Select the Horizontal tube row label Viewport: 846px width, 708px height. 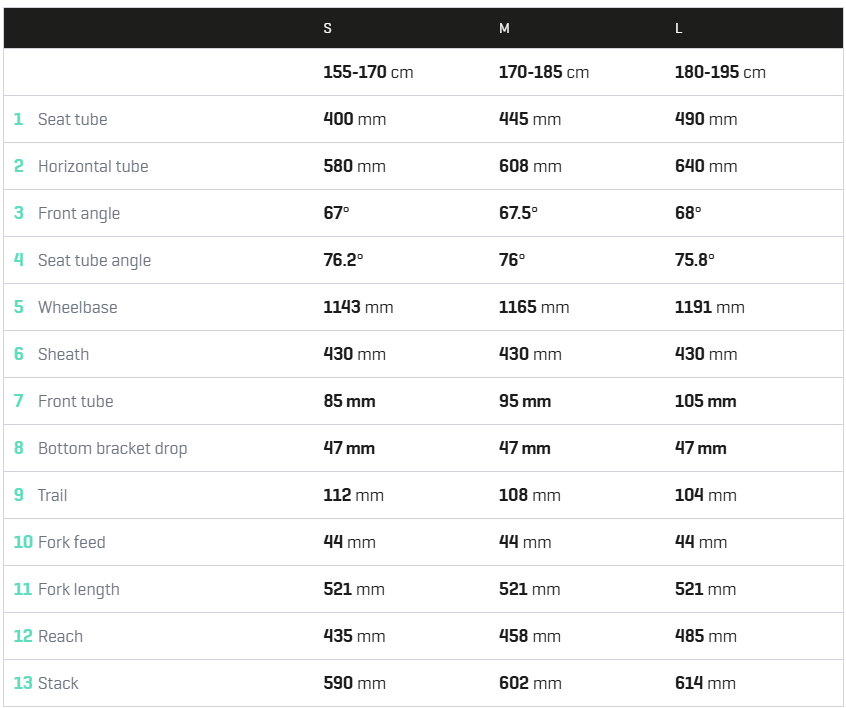coord(93,166)
